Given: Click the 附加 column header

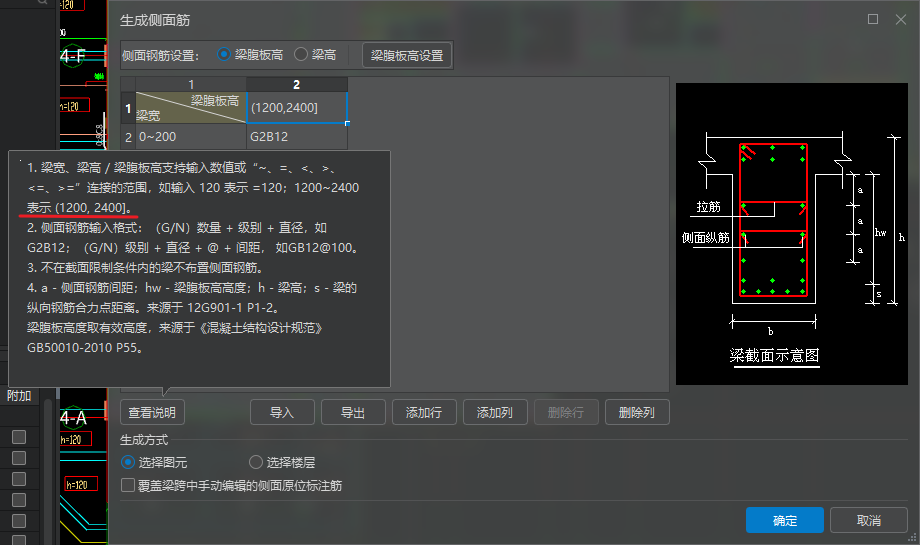Looking at the screenshot, I should click(x=19, y=396).
